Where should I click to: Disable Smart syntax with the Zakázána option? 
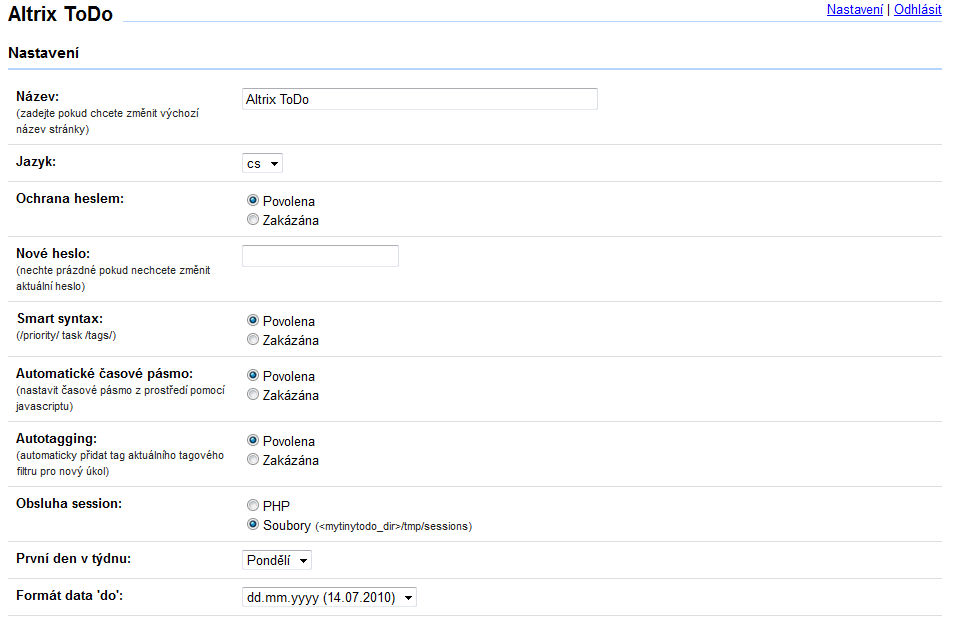pyautogui.click(x=253, y=340)
